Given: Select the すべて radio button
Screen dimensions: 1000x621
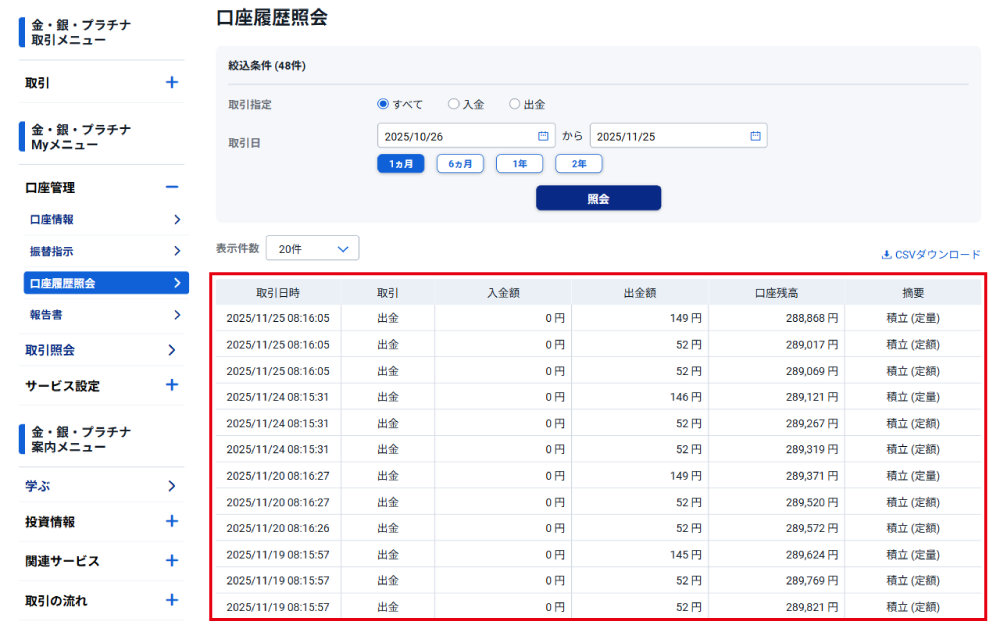Looking at the screenshot, I should point(383,104).
